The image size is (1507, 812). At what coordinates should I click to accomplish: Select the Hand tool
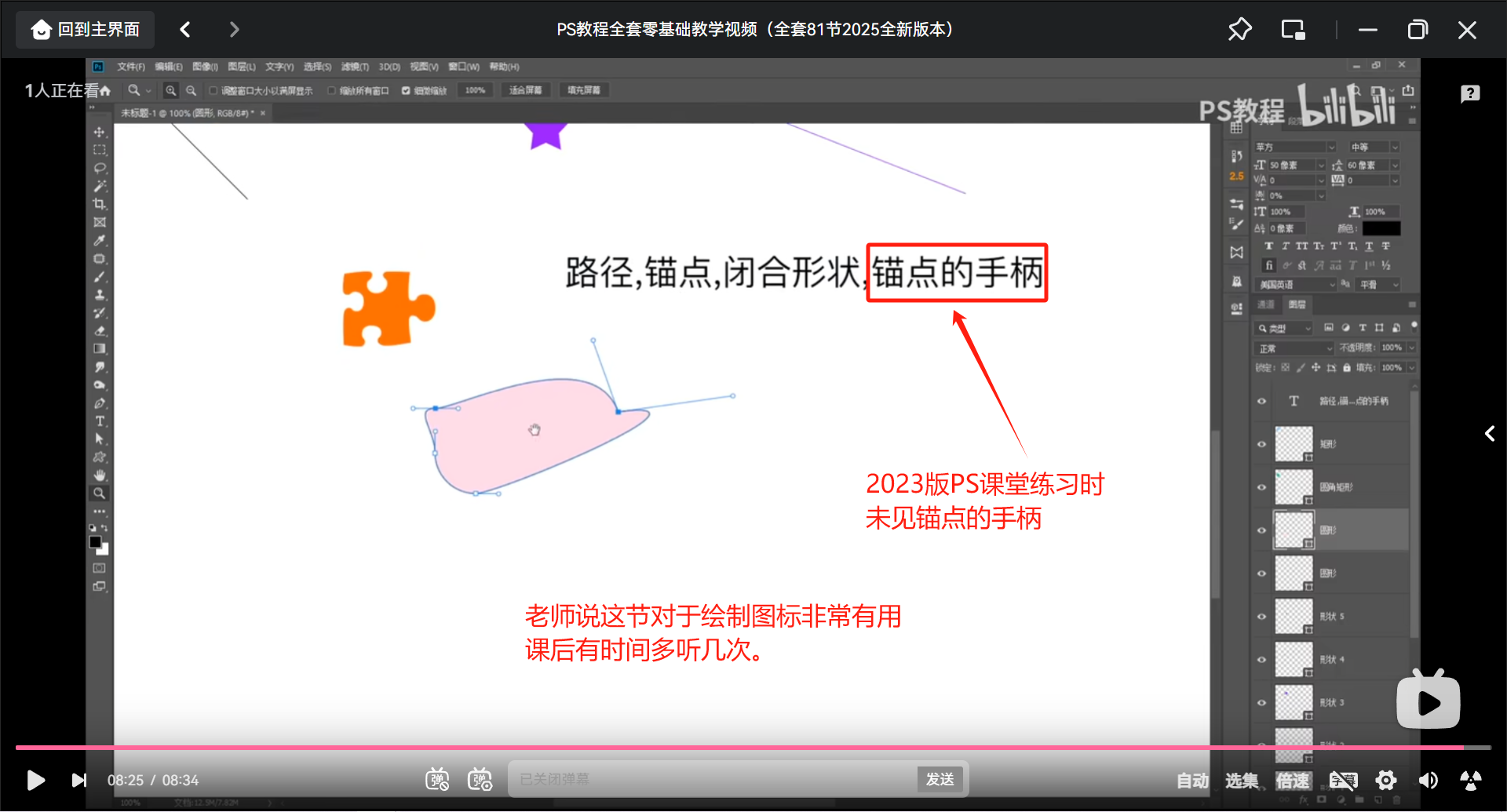pyautogui.click(x=100, y=475)
